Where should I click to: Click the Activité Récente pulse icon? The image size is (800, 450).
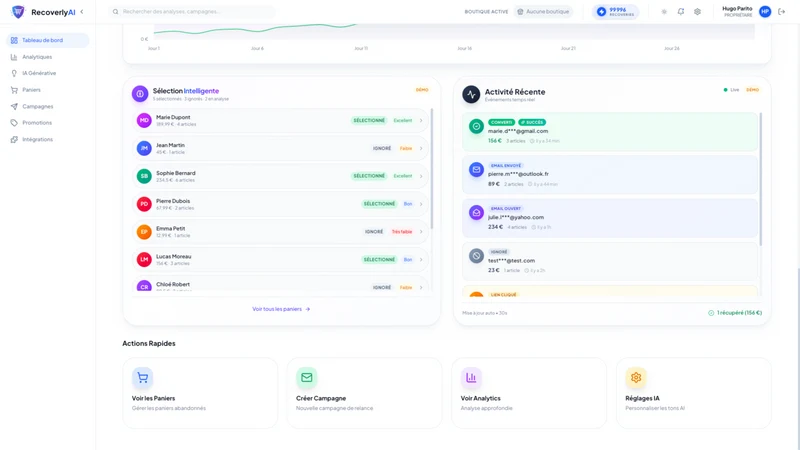tap(471, 94)
